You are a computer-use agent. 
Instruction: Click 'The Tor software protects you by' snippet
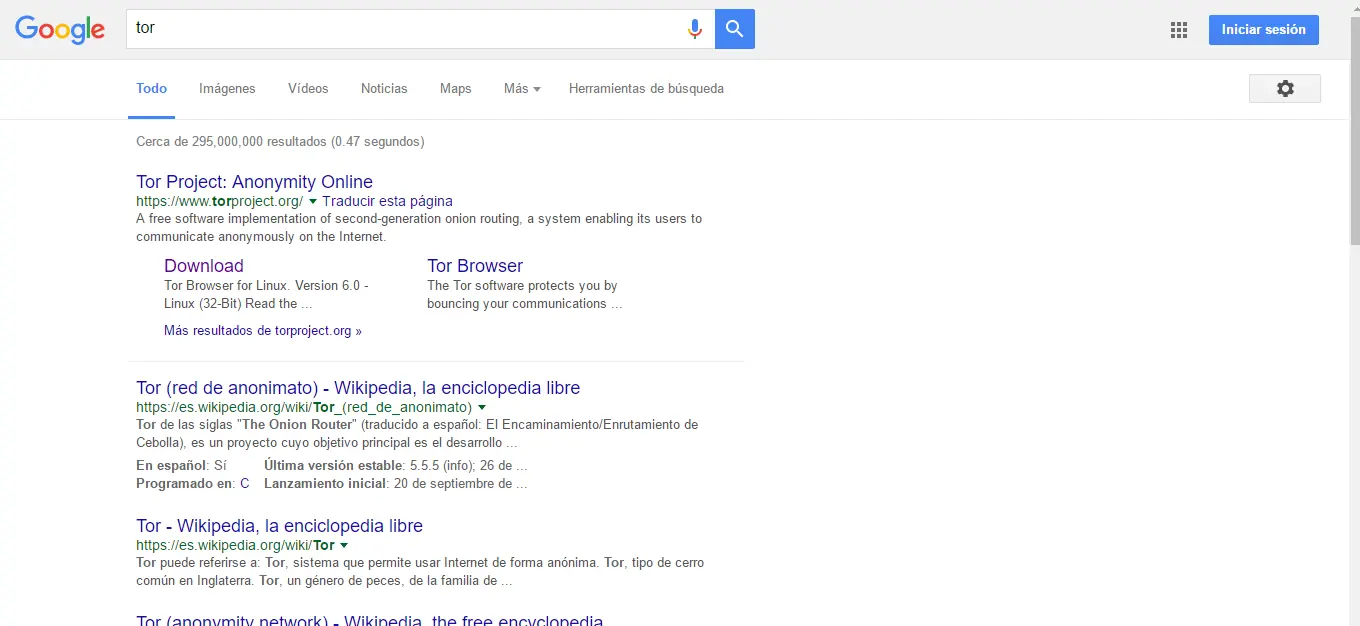pos(522,286)
